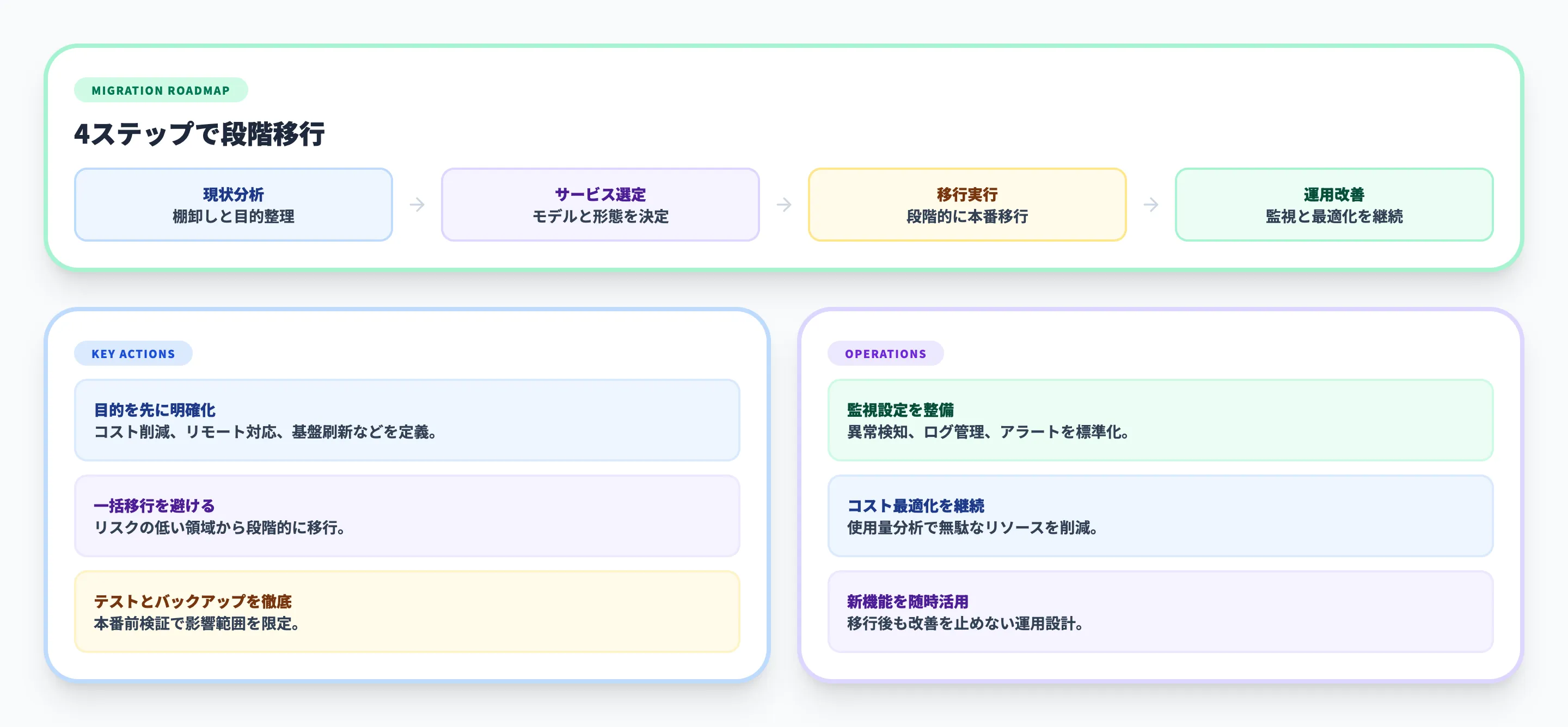The image size is (1568, 727).
Task: Click the 現状分析 step card
Action: click(233, 205)
